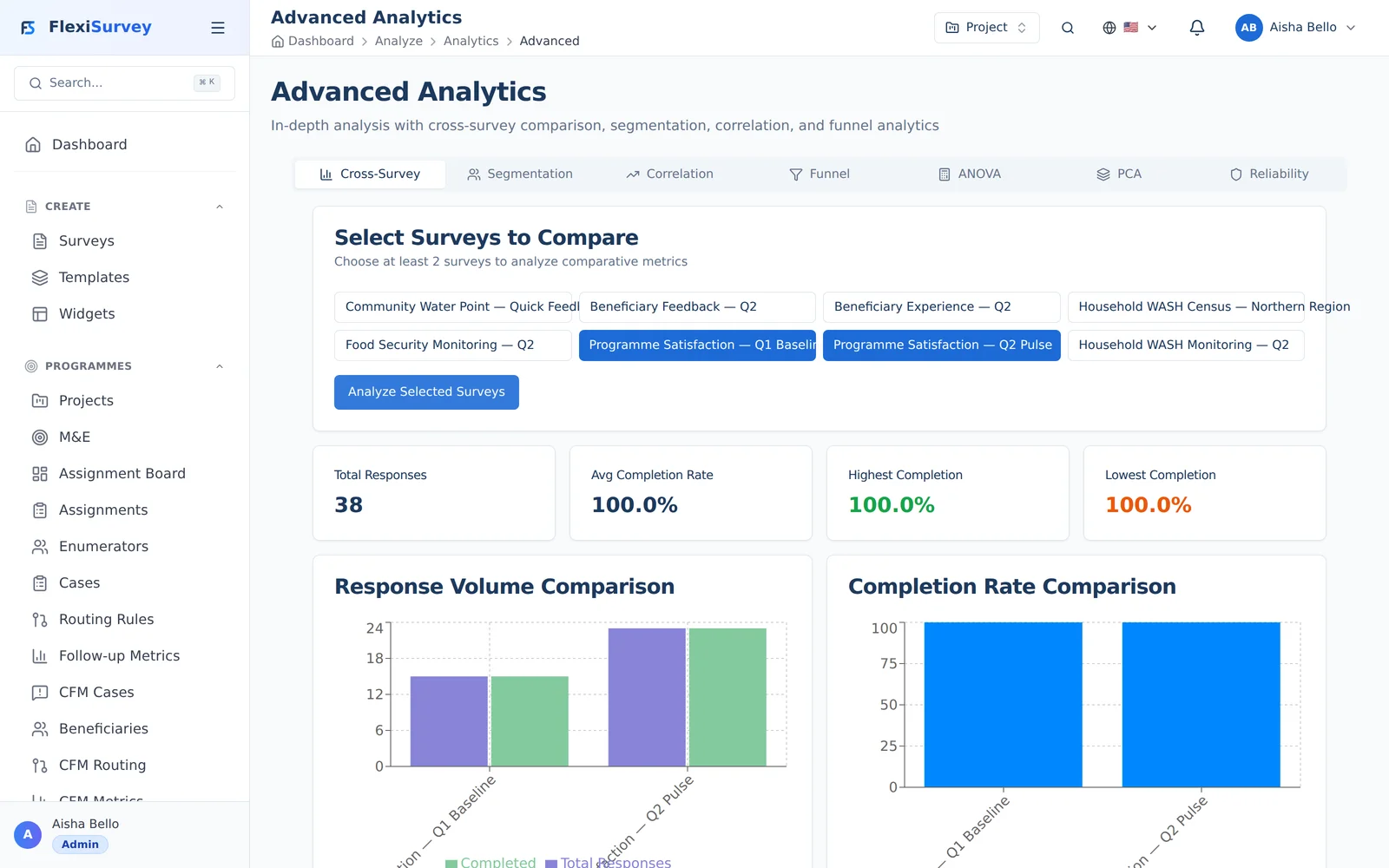Click Q1 Baseline completion rate bar
This screenshot has height=868, width=1389.
point(1004,705)
